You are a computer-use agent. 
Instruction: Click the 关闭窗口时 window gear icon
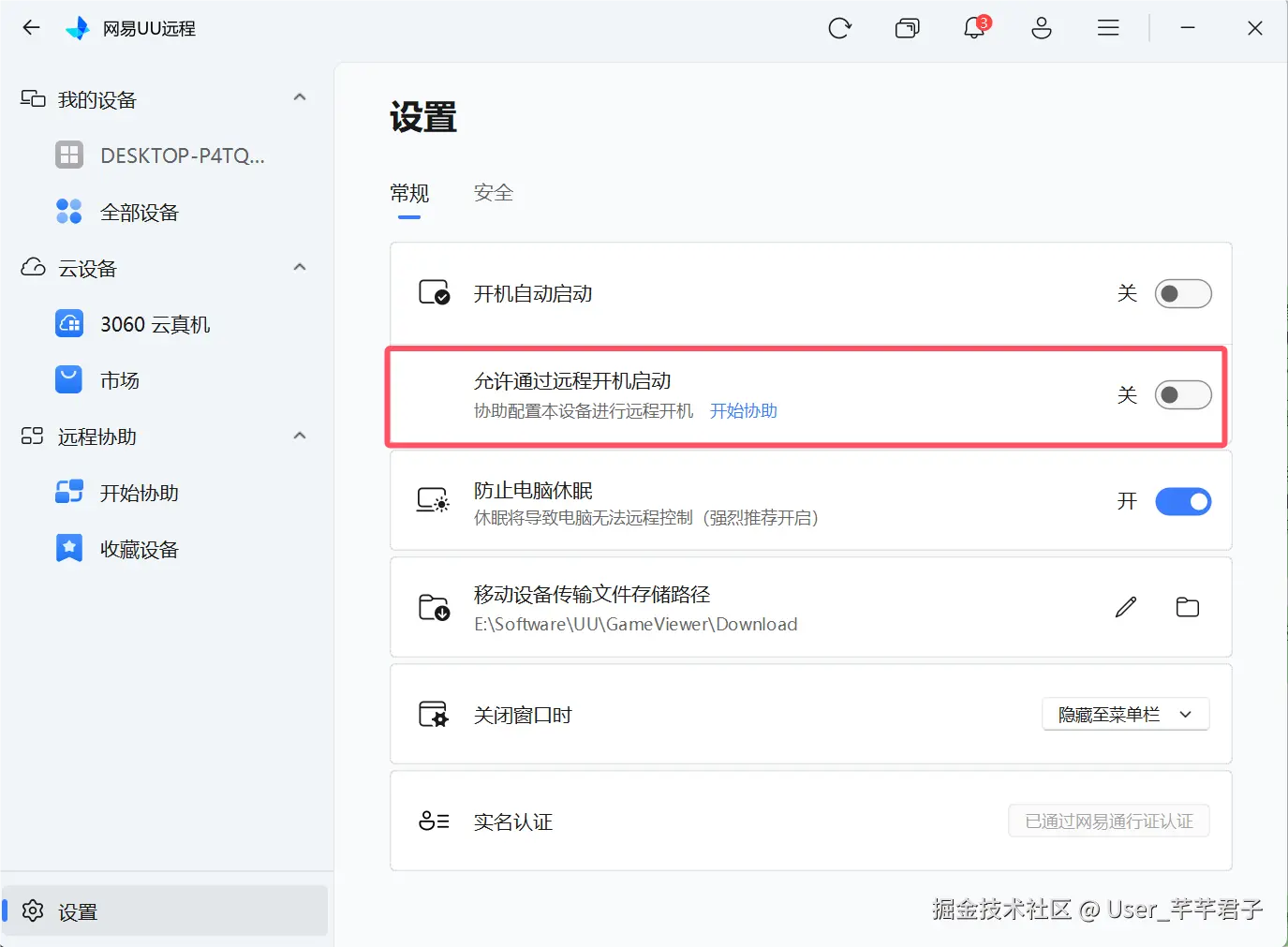pyautogui.click(x=434, y=715)
